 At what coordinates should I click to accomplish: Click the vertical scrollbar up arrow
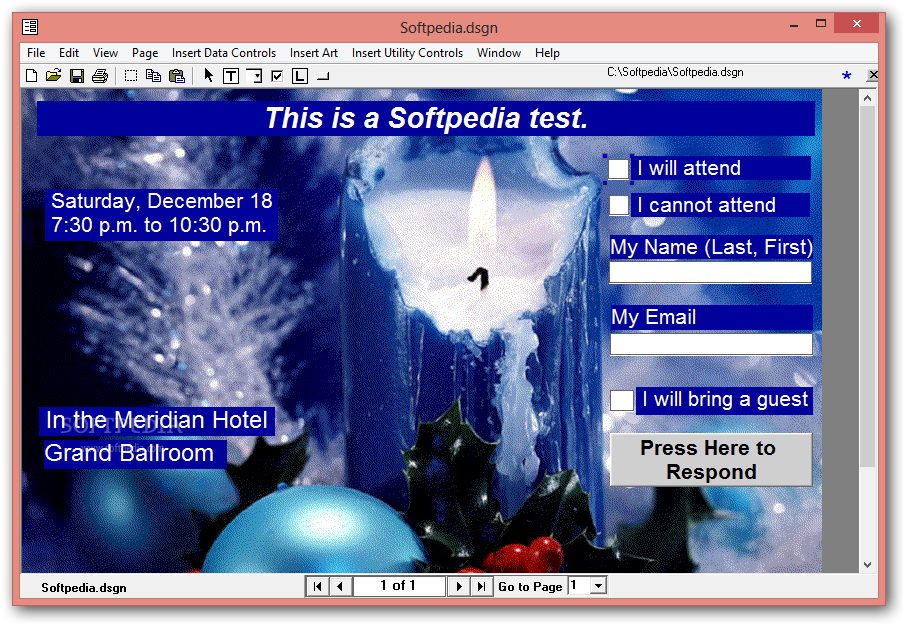867,98
